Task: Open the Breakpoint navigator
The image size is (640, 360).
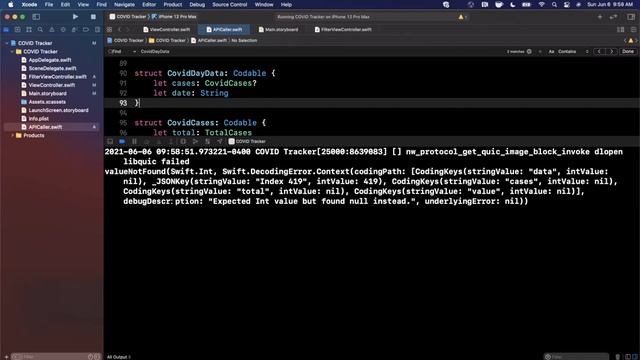Action: [x=86, y=30]
